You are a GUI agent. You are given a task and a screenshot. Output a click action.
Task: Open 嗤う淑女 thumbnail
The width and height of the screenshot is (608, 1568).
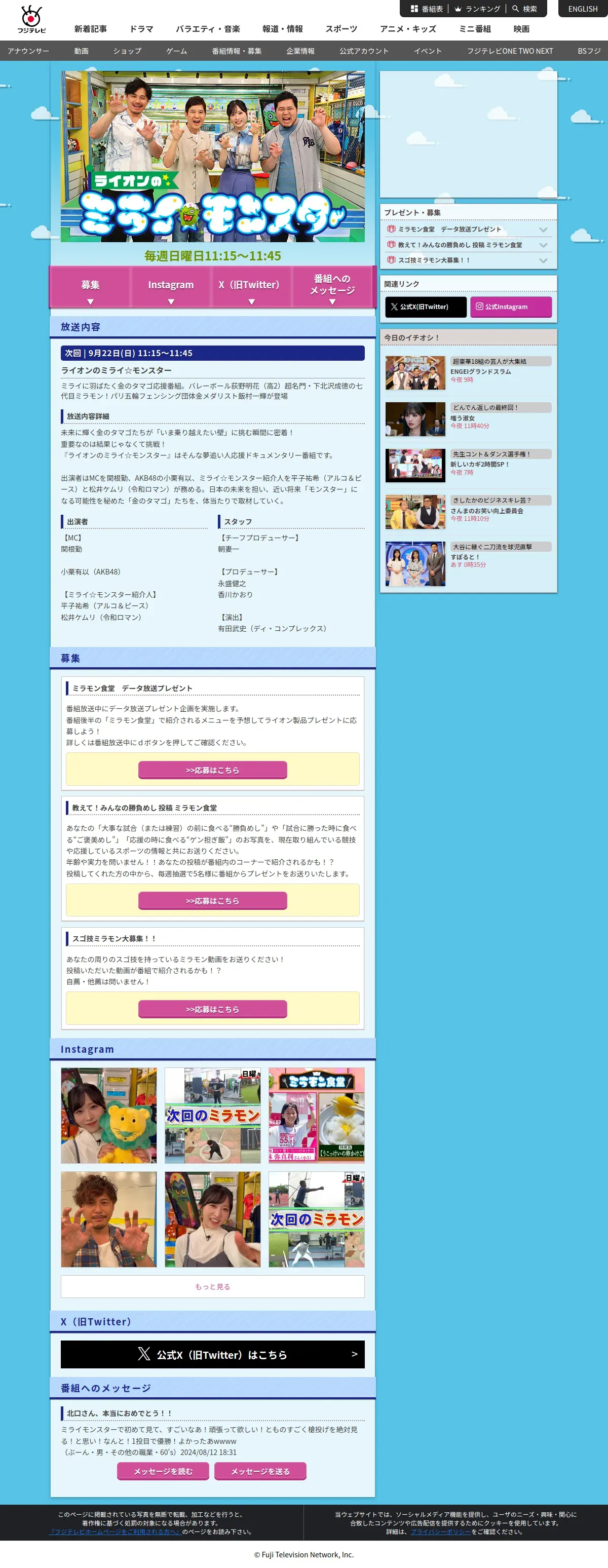[415, 419]
